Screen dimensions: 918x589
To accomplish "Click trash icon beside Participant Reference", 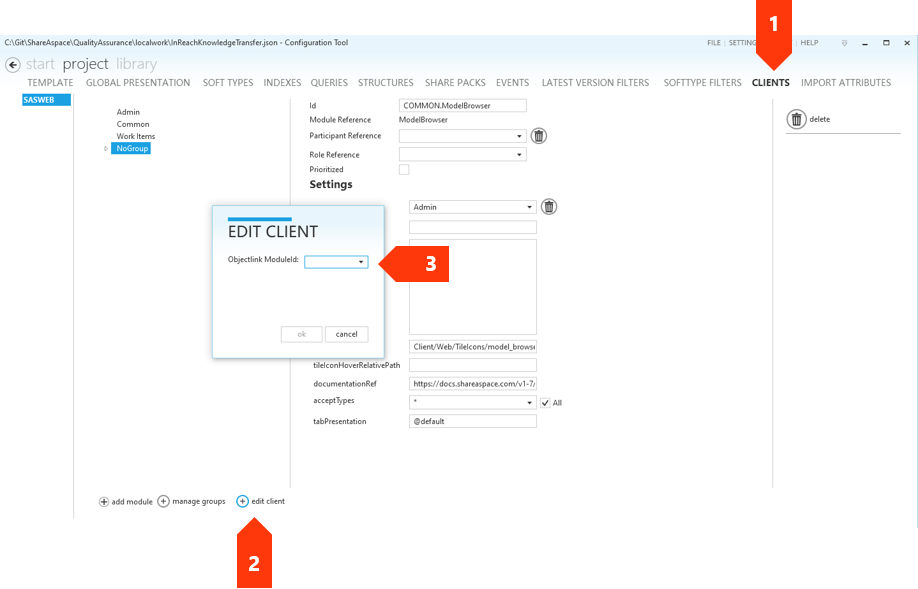I will (538, 136).
